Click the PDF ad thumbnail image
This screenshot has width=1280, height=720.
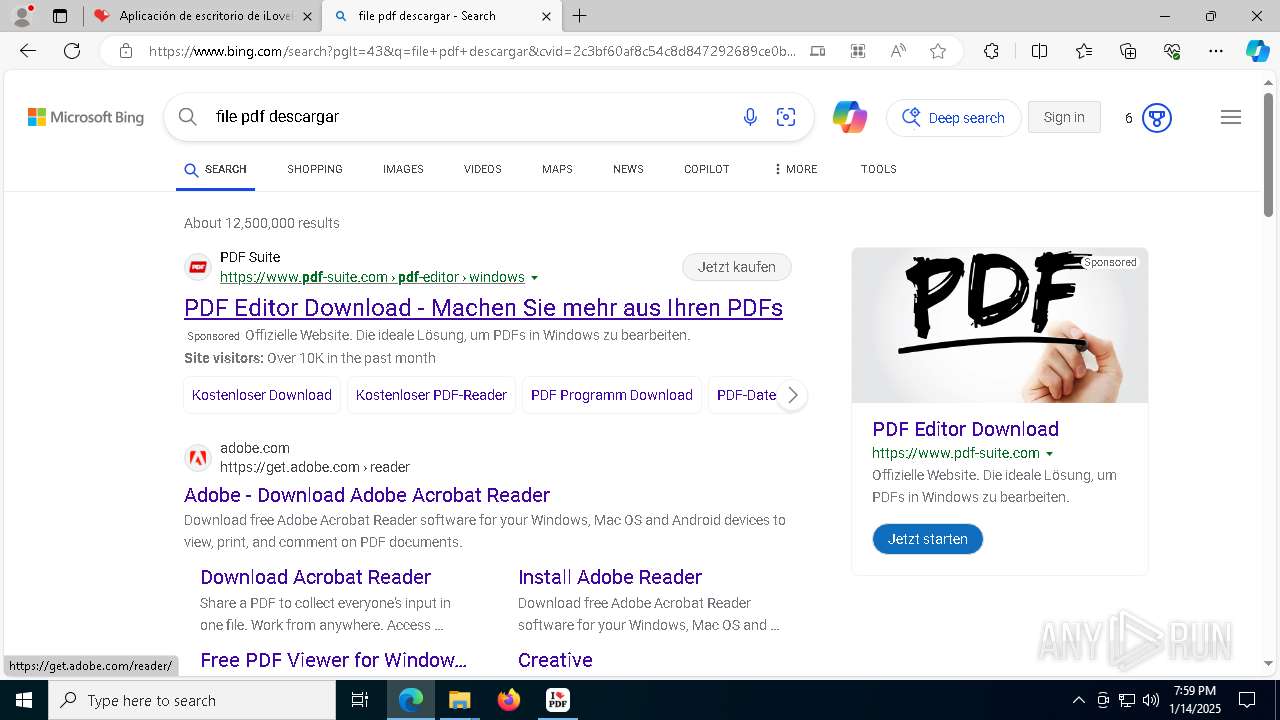click(1000, 326)
